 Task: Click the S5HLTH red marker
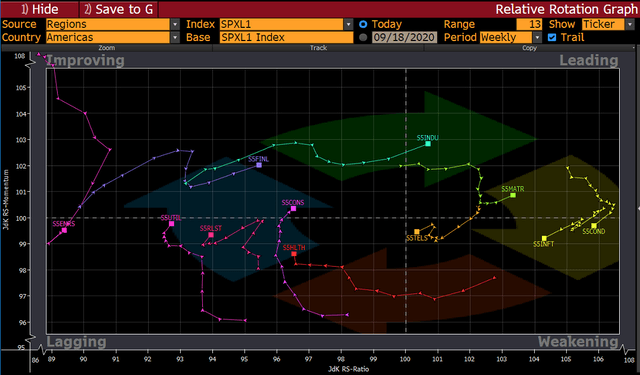click(294, 254)
